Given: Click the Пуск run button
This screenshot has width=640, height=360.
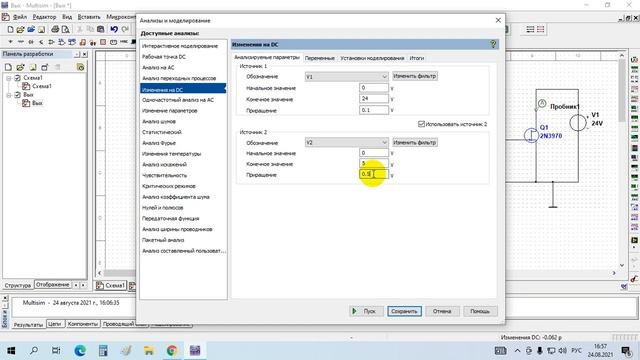Looking at the screenshot, I should (366, 311).
